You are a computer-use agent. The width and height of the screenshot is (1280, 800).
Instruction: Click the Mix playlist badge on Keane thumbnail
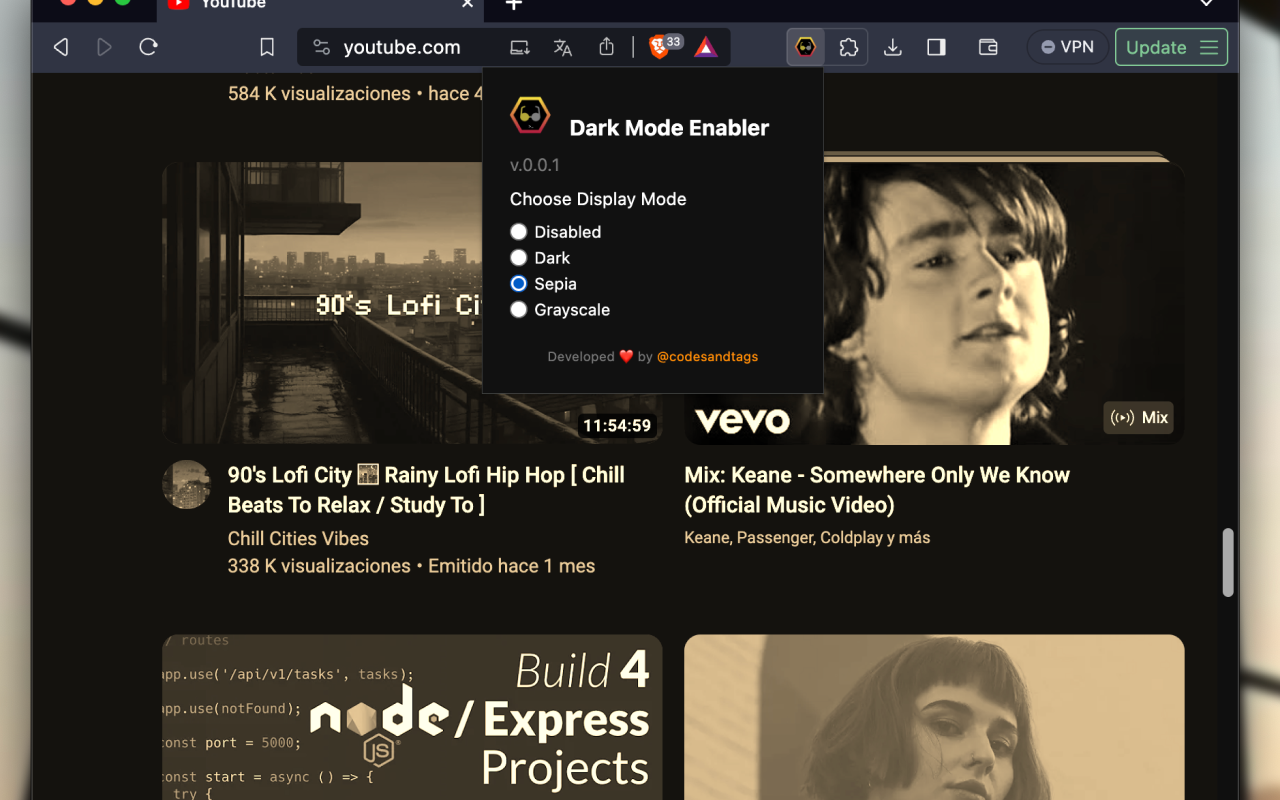[1139, 418]
